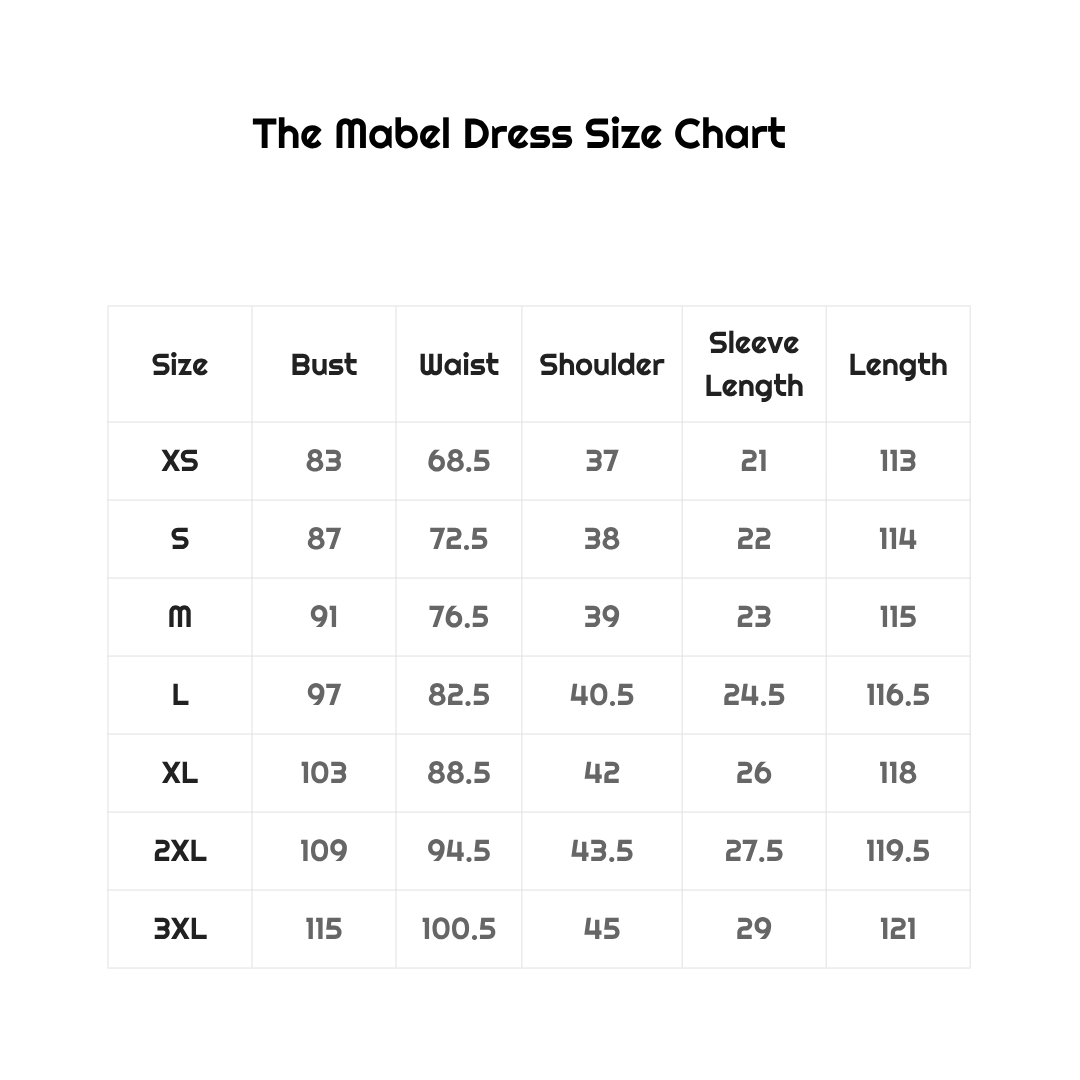
Task: Click the L sleeve length value 24.5
Action: [754, 695]
